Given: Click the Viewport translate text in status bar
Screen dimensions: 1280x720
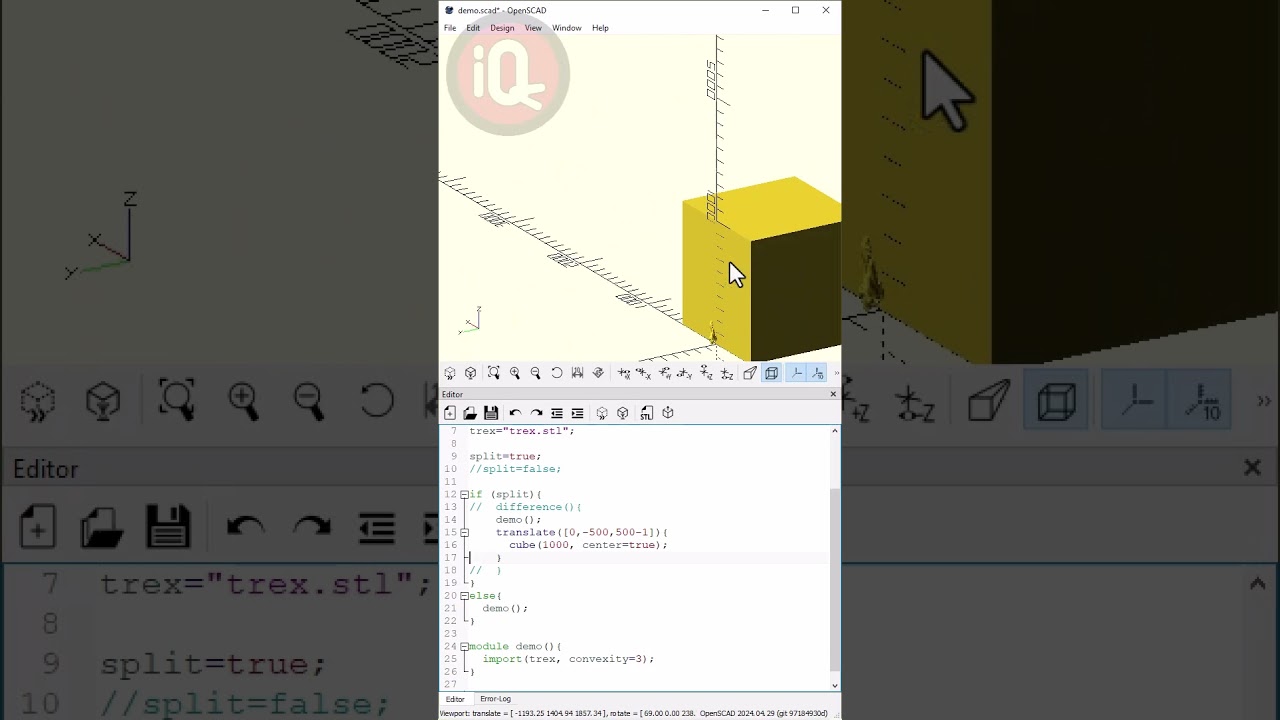Looking at the screenshot, I should (x=567, y=713).
